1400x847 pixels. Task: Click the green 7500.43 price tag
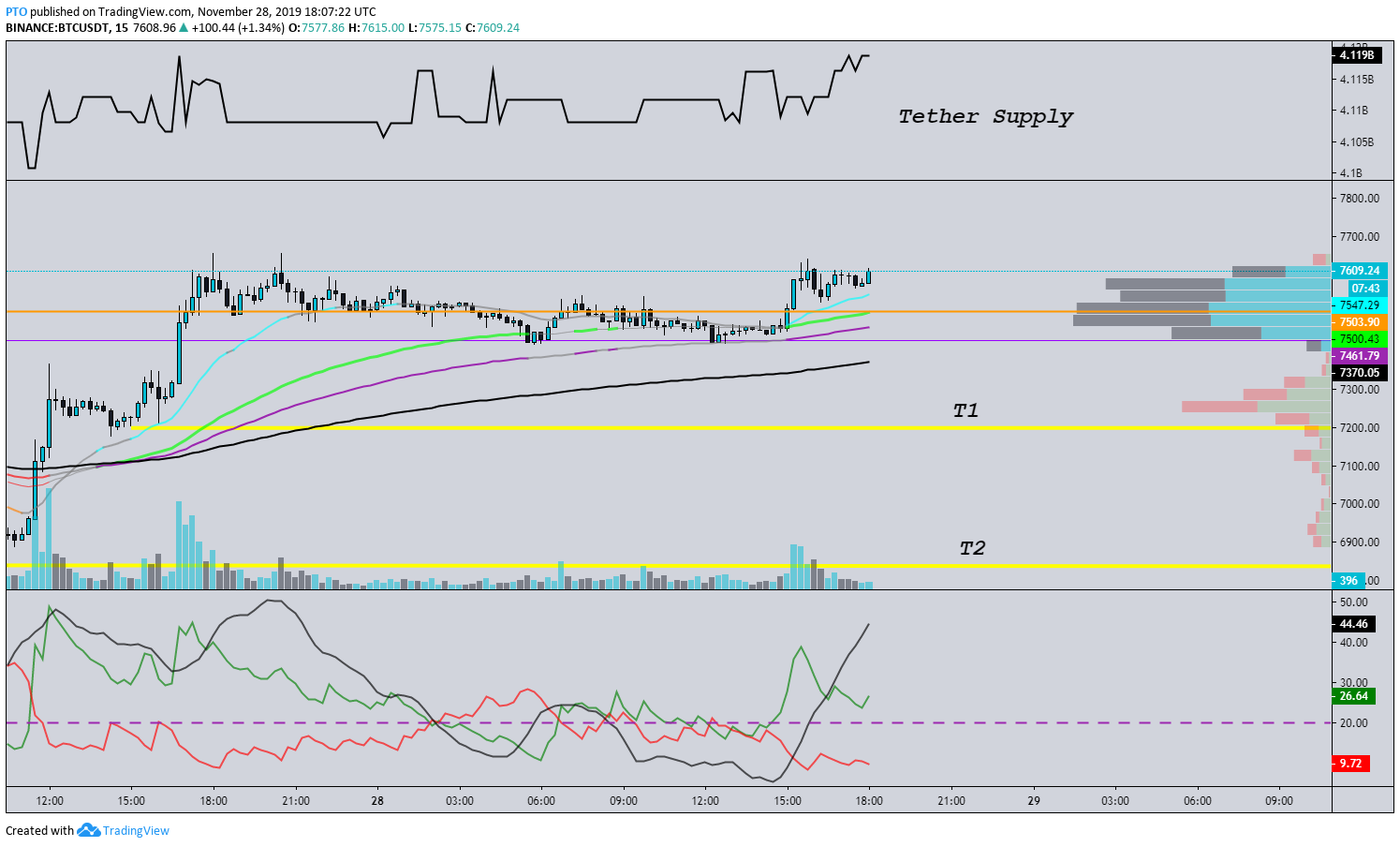[x=1360, y=339]
